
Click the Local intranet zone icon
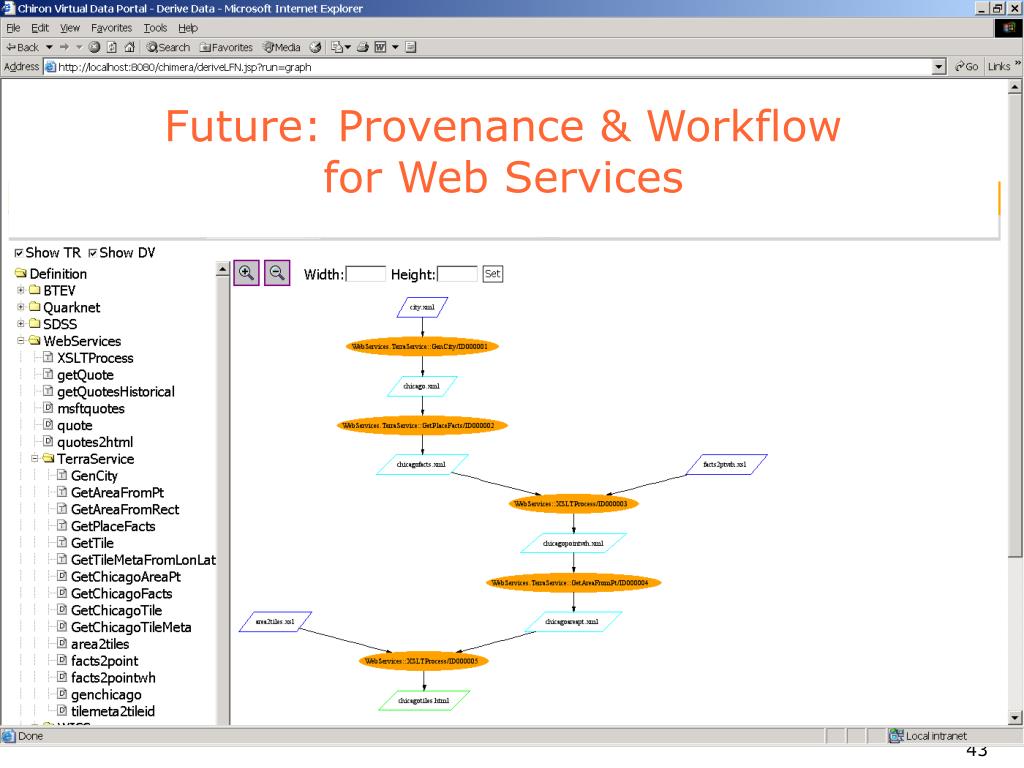[x=895, y=735]
